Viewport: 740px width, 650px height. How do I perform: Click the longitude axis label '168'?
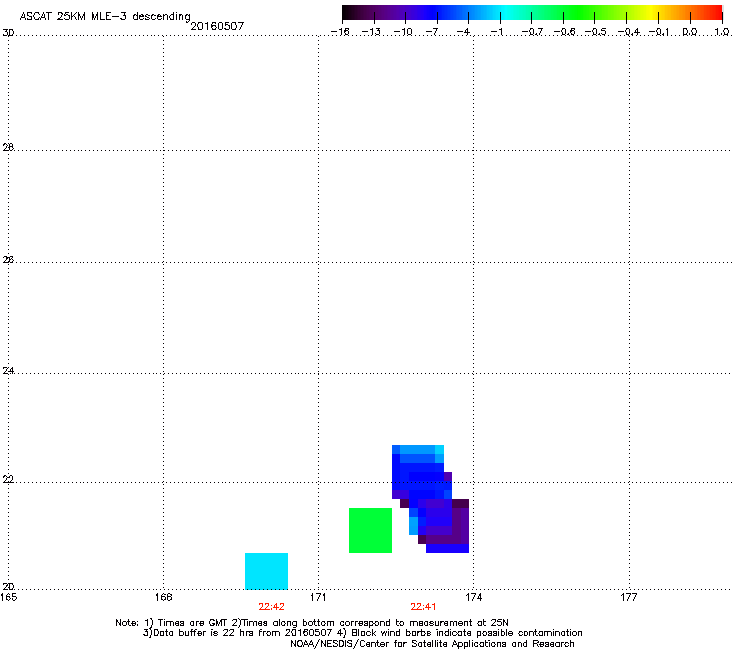tap(163, 597)
